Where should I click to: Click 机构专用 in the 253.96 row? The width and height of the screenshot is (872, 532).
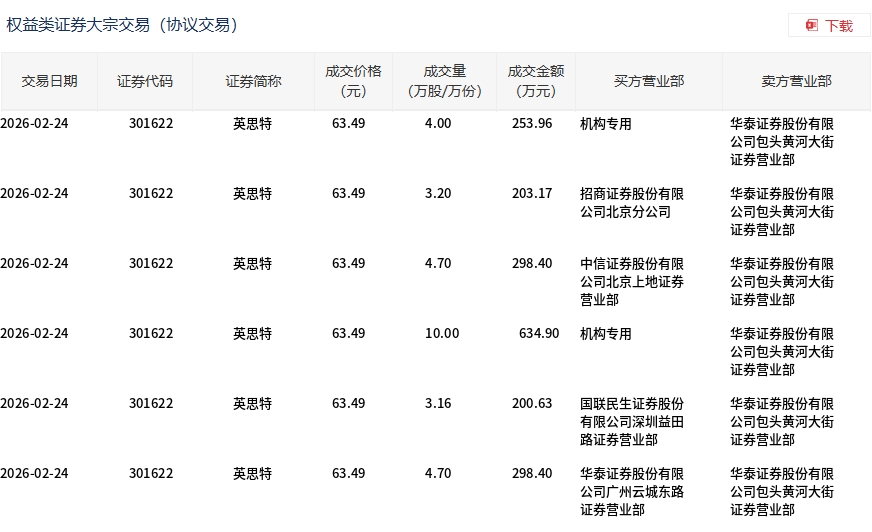point(606,124)
